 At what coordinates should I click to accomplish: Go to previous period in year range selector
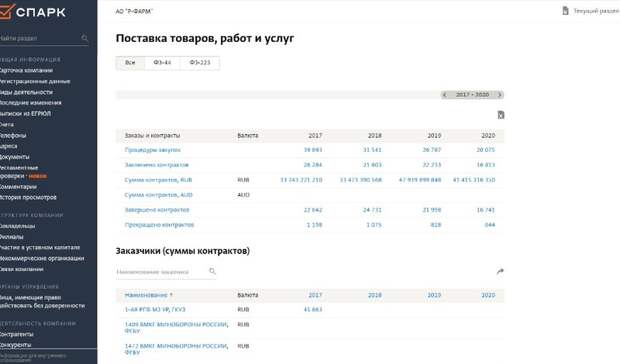coord(445,95)
